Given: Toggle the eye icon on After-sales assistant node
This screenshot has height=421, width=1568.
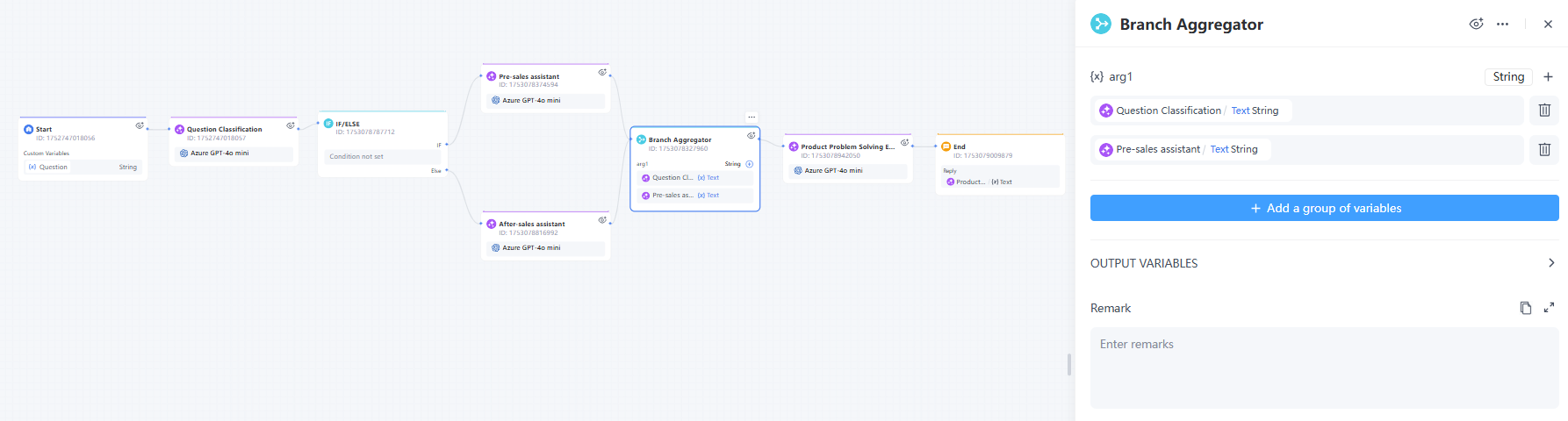Looking at the screenshot, I should click(602, 220).
